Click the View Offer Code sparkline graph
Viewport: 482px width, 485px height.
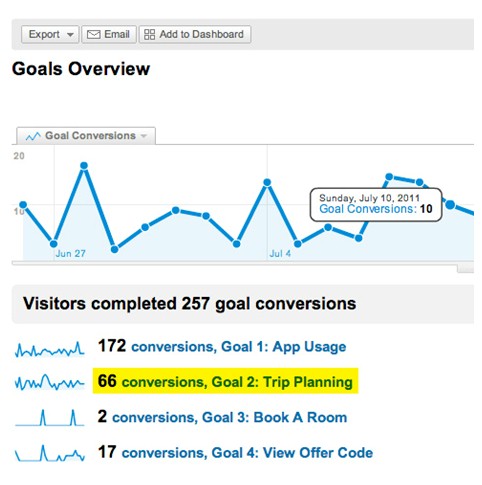(x=50, y=453)
